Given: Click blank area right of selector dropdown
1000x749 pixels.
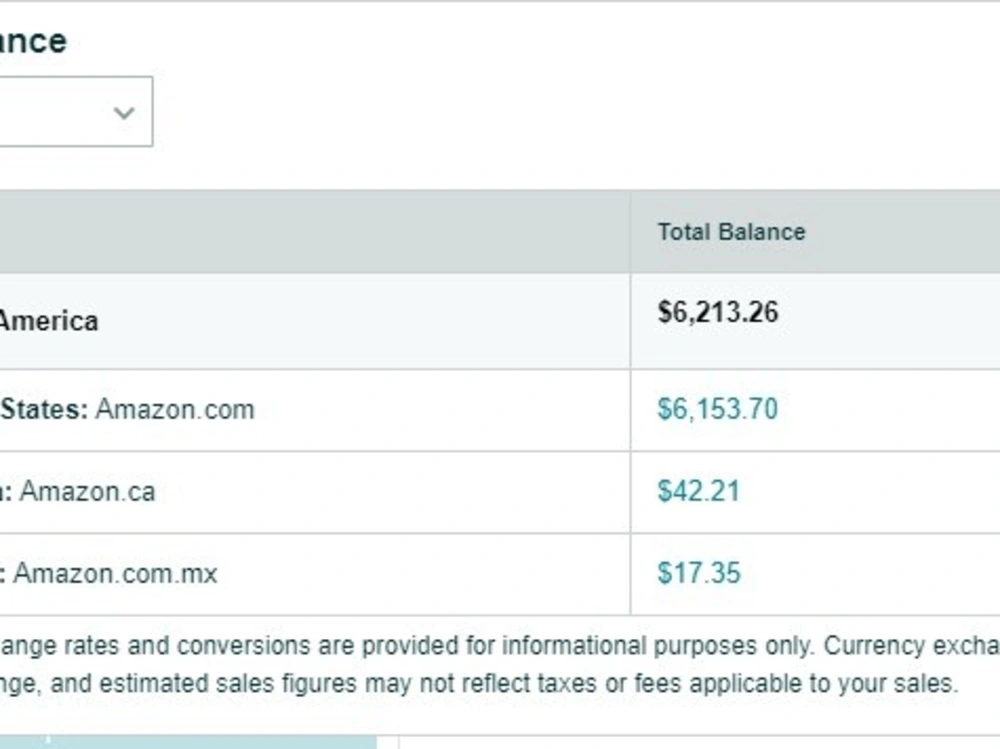Looking at the screenshot, I should 574,112.
